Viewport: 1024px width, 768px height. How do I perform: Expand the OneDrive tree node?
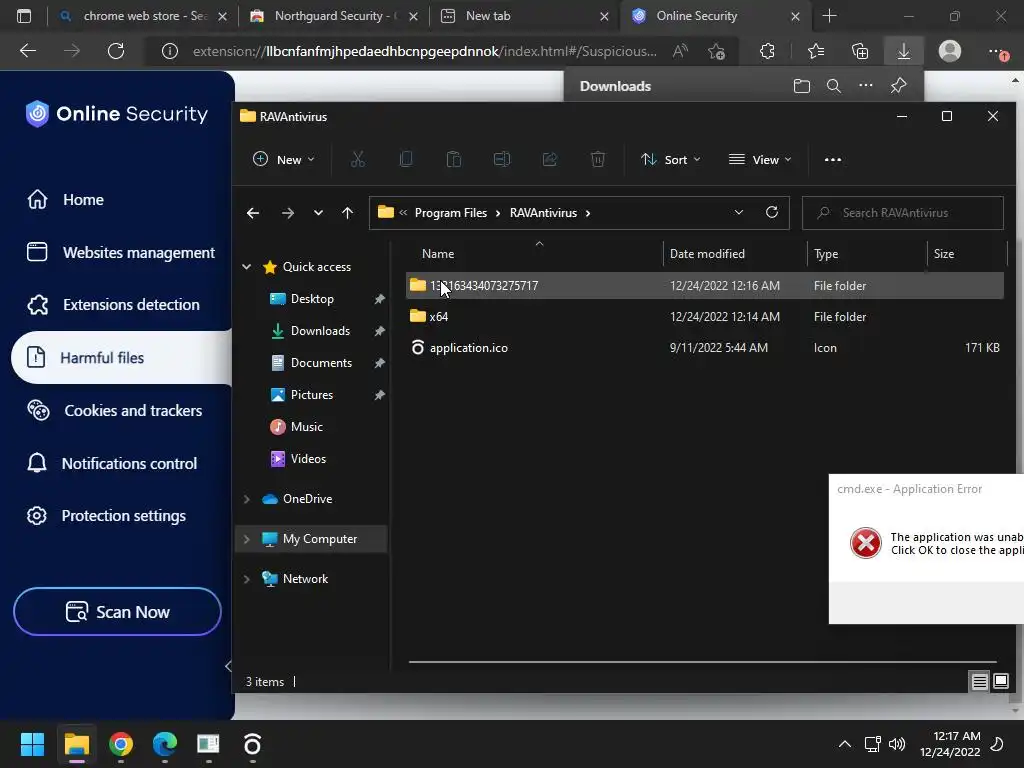247,499
